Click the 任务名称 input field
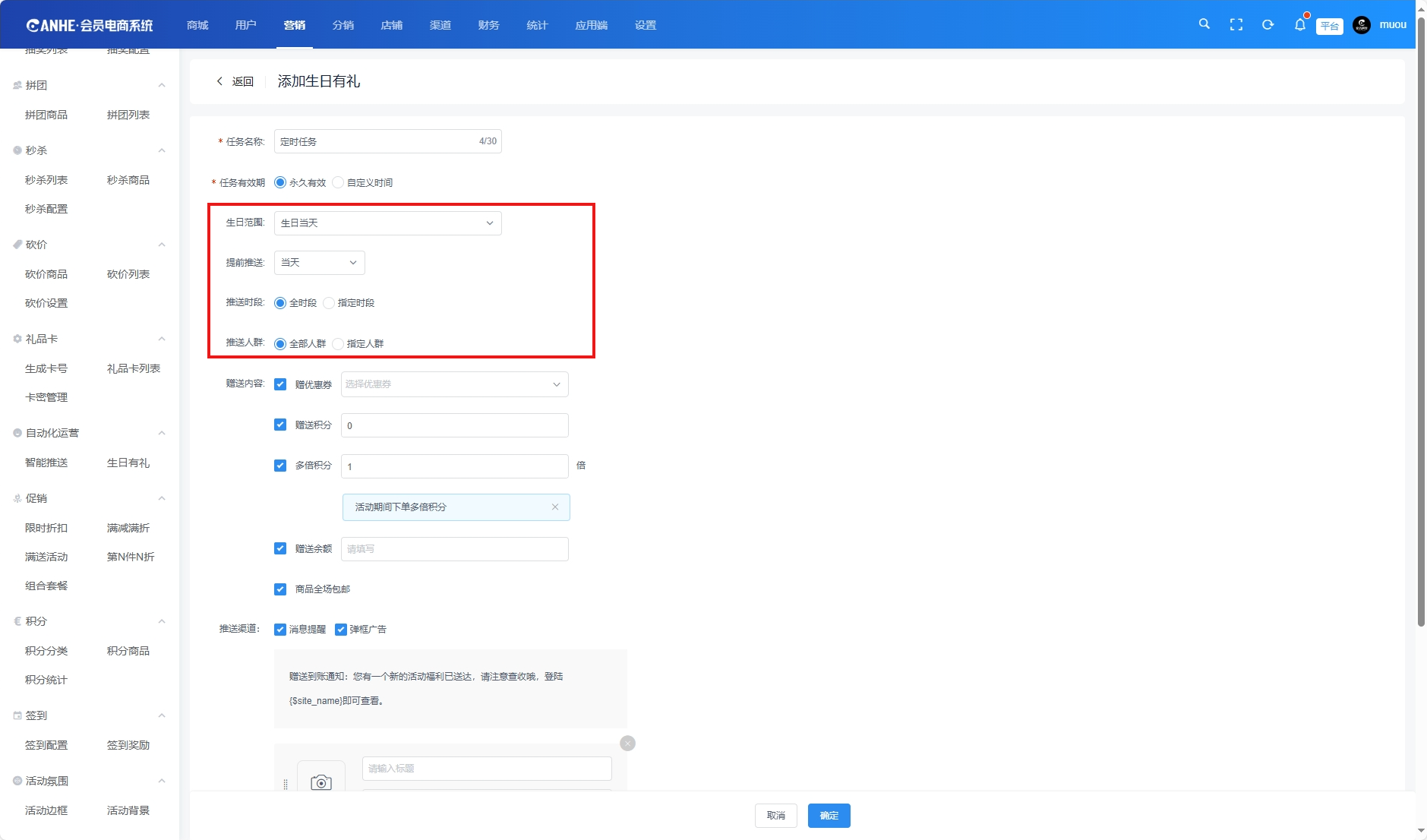1427x840 pixels. coord(376,141)
